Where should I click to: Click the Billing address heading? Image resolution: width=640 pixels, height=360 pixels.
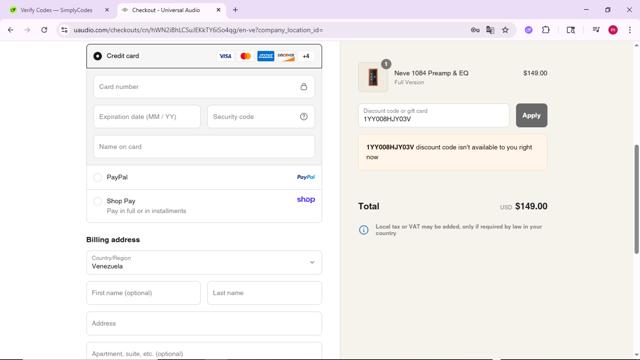coord(113,240)
